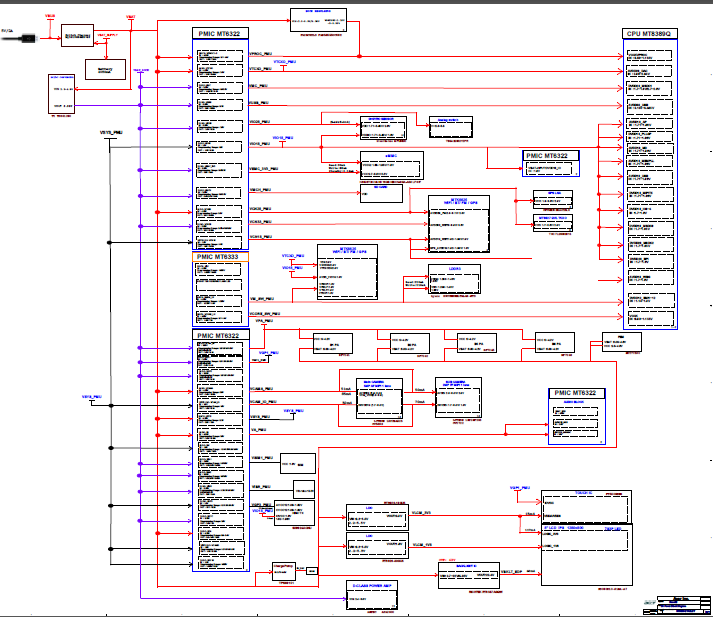This screenshot has width=713, height=617.
Task: Select the VCAM_IO_PMU rail label
Action: click(x=263, y=402)
